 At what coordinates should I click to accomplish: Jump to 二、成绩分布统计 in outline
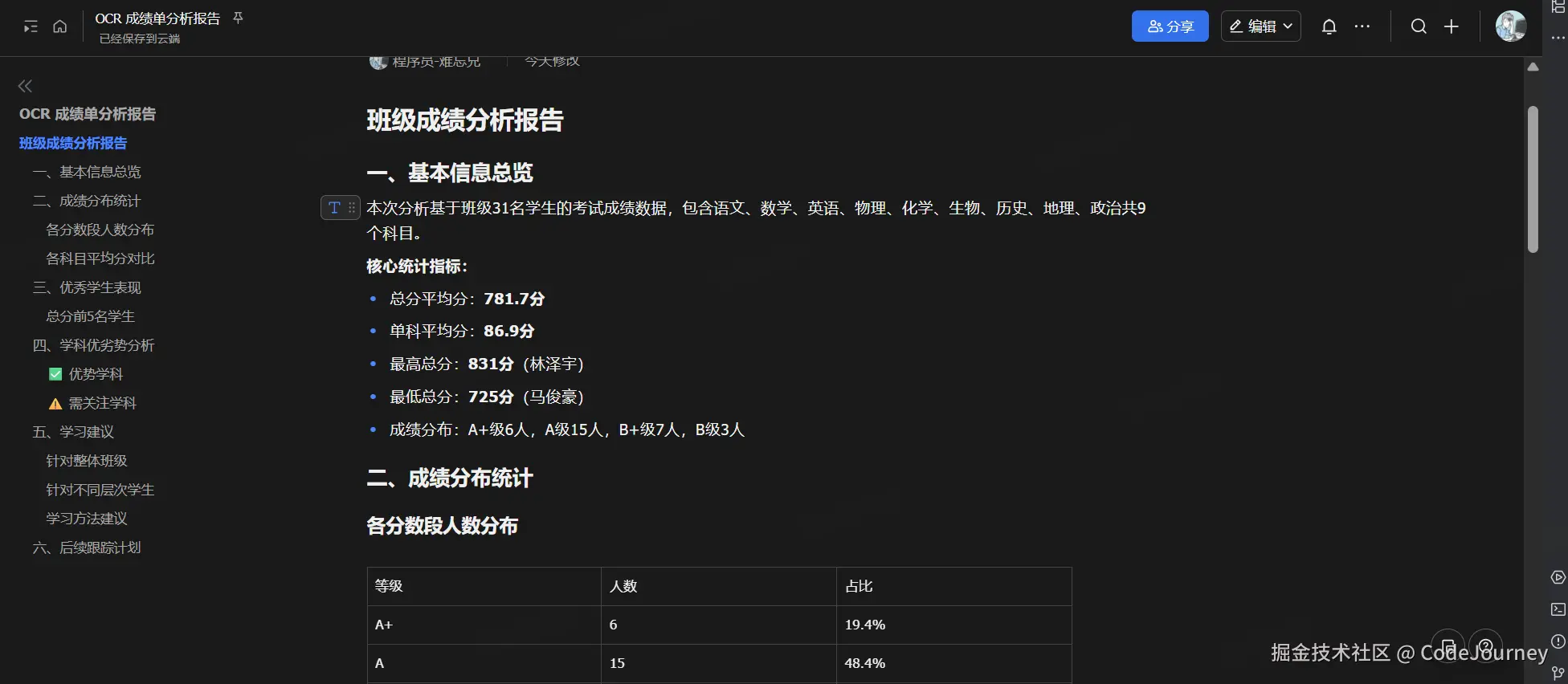tap(87, 201)
